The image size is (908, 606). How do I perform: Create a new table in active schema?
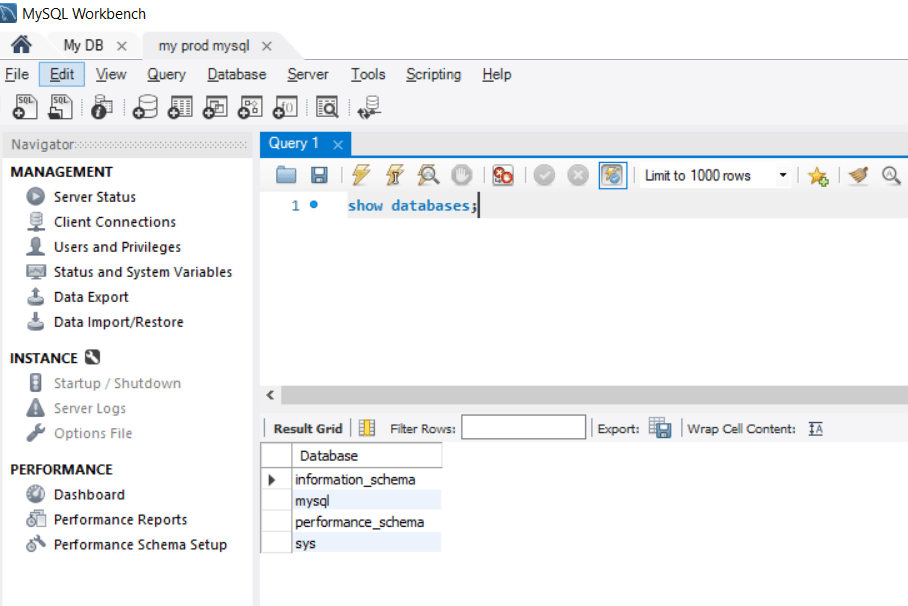coord(179,106)
